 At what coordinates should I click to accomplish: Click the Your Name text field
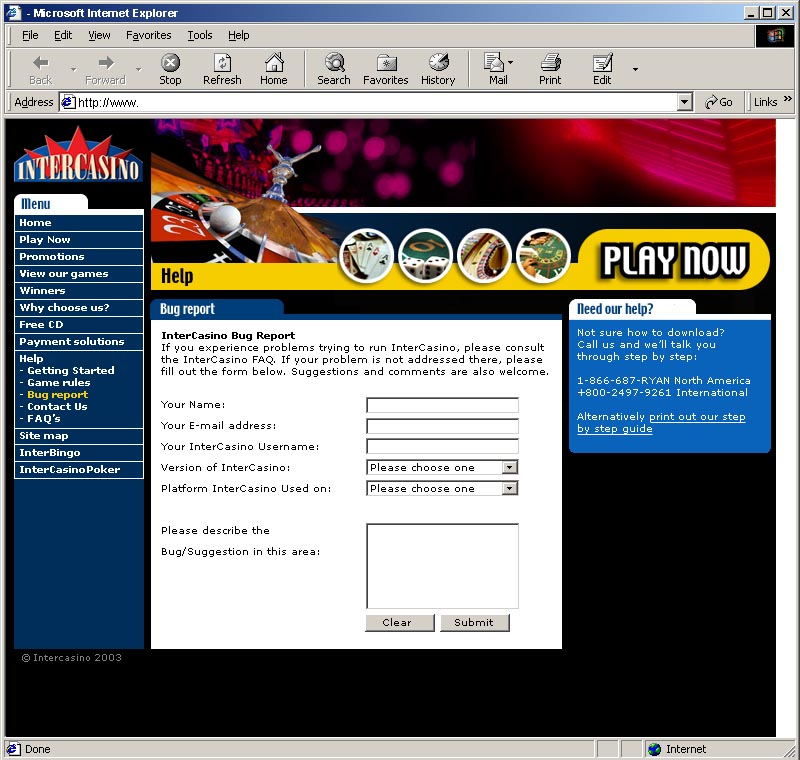tap(442, 405)
